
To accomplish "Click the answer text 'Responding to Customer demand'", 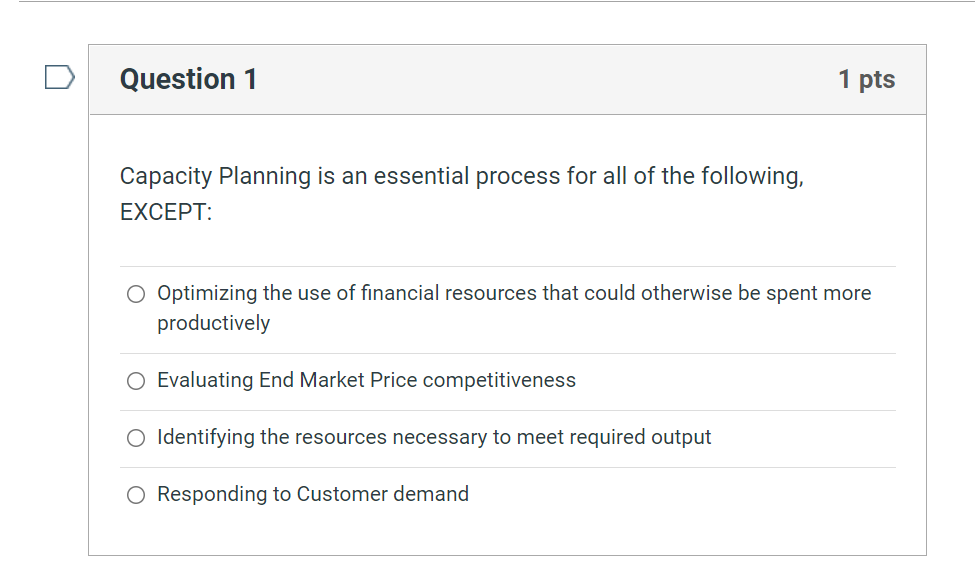I will point(312,494).
